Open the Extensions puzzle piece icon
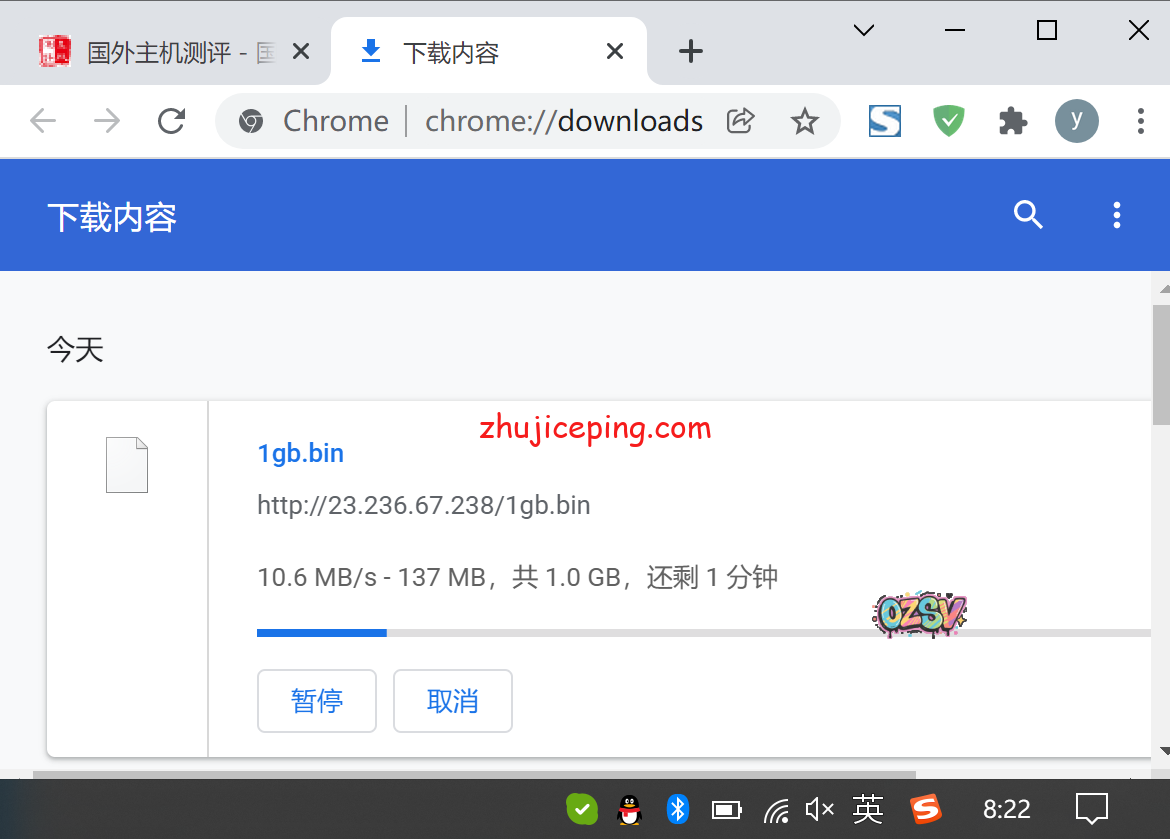The height and width of the screenshot is (839, 1170). [1012, 121]
